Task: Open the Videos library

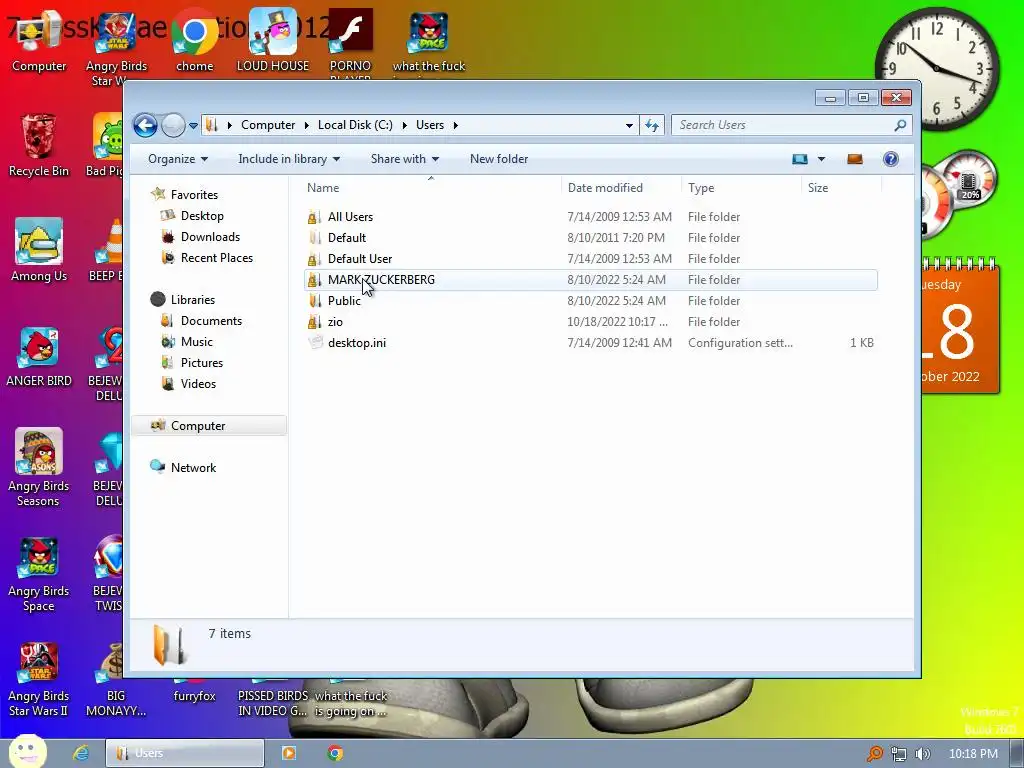Action: [x=198, y=383]
